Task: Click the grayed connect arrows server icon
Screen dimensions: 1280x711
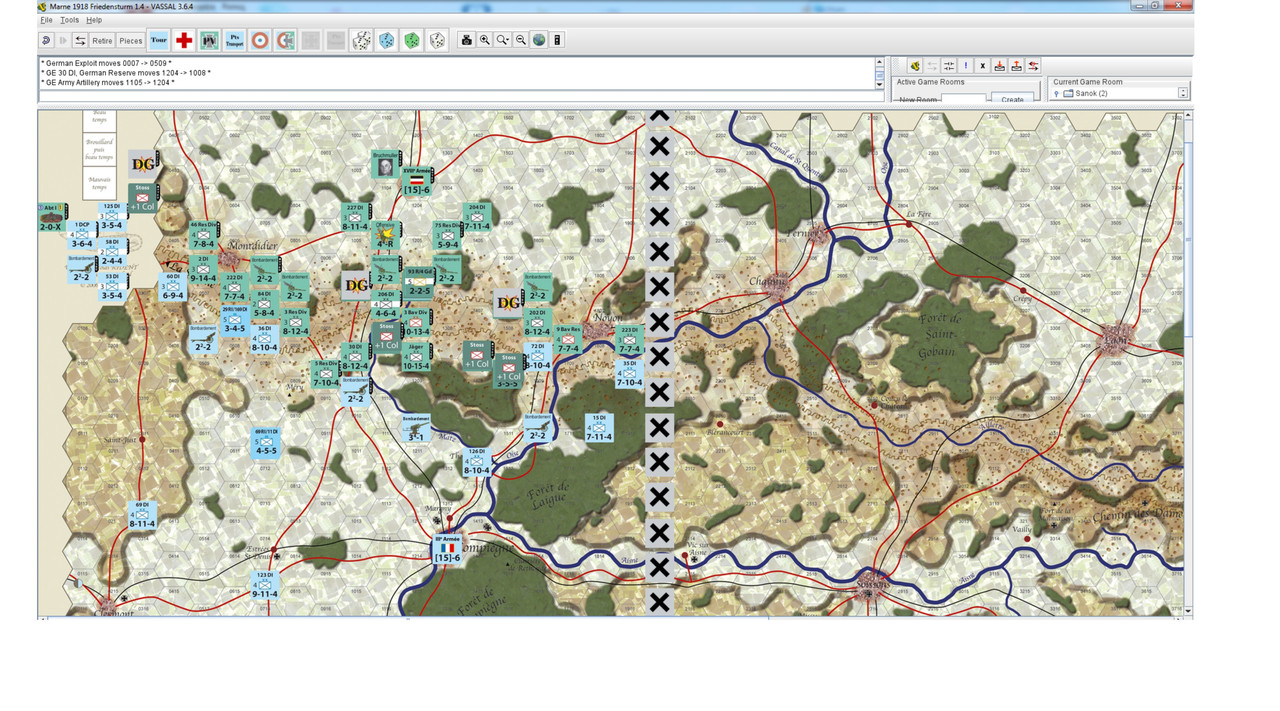Action: click(932, 66)
